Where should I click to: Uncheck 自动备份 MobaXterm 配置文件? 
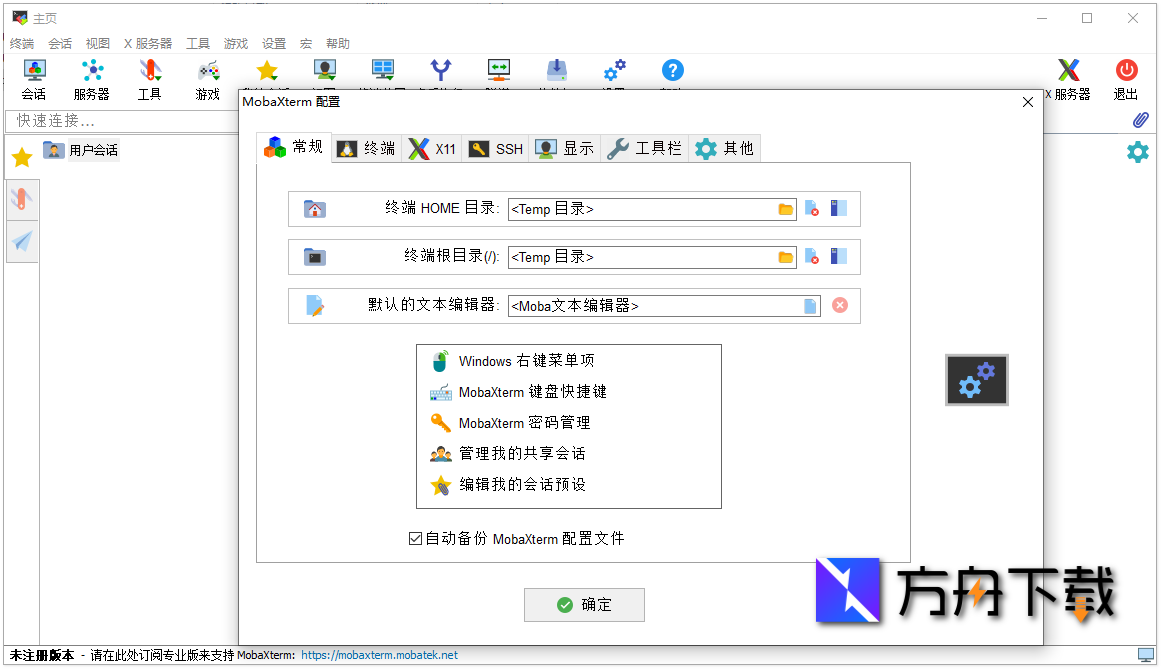(414, 538)
